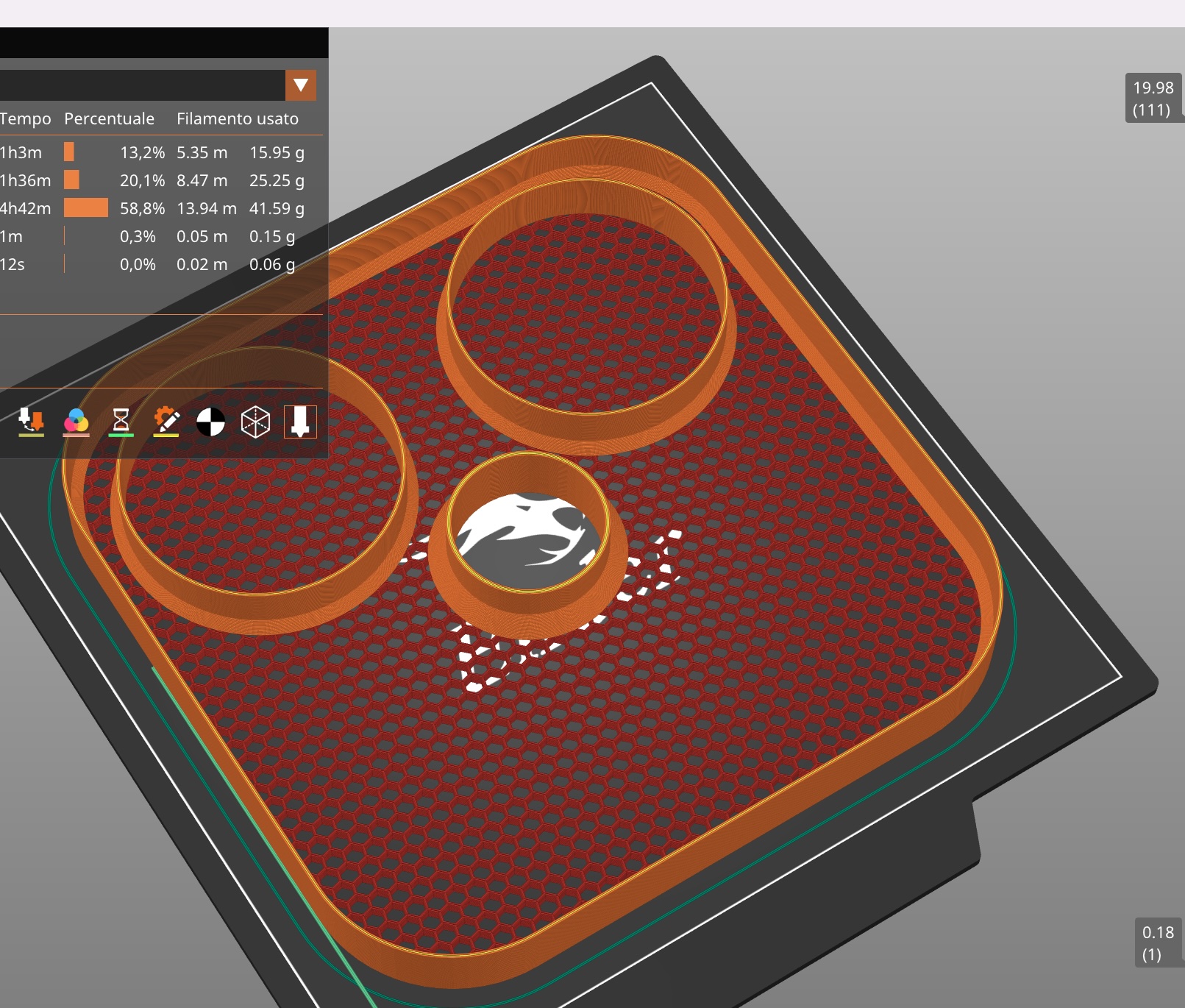This screenshot has width=1185, height=1008.
Task: Click the Filamento usato column header
Action: coord(238,118)
